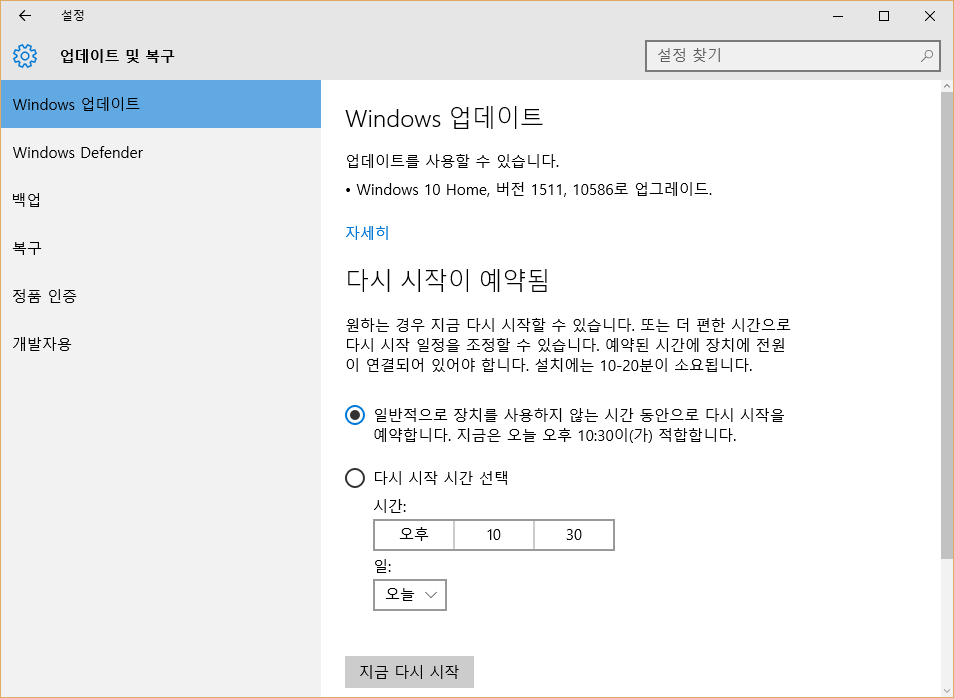Open the hour picker showing 10
The width and height of the screenshot is (954, 698).
[x=493, y=535]
